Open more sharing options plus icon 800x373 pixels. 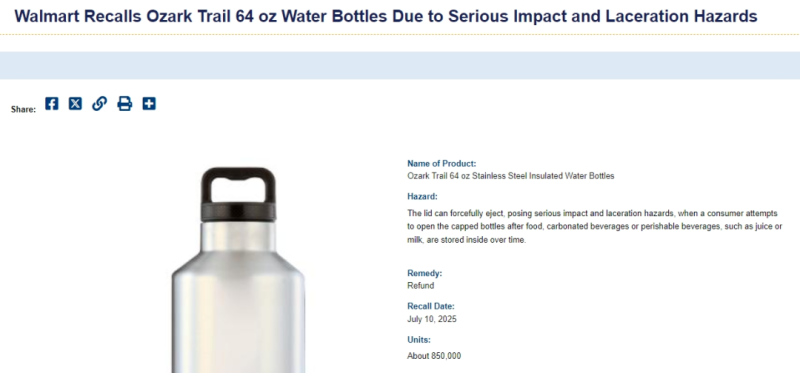tap(149, 104)
